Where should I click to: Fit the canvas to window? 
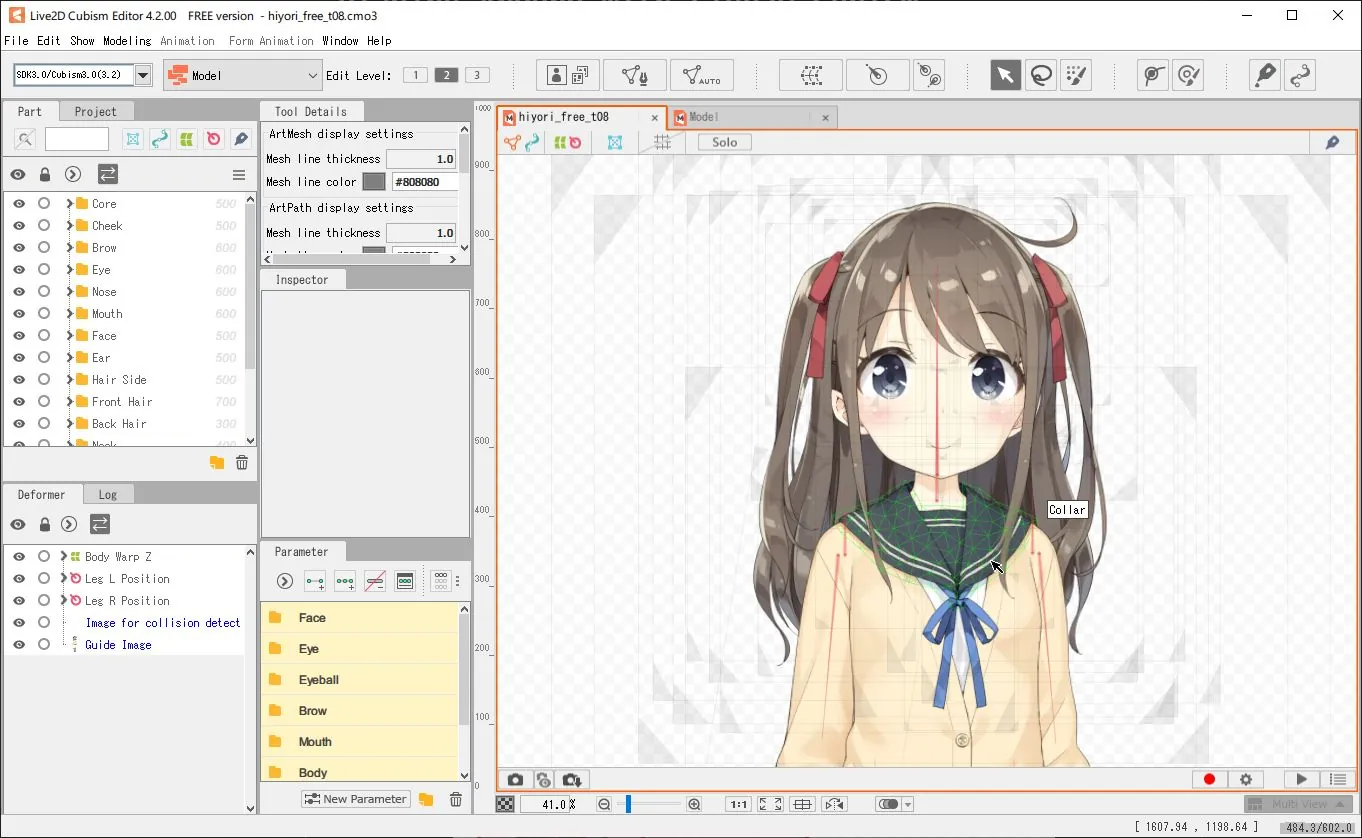(x=770, y=804)
